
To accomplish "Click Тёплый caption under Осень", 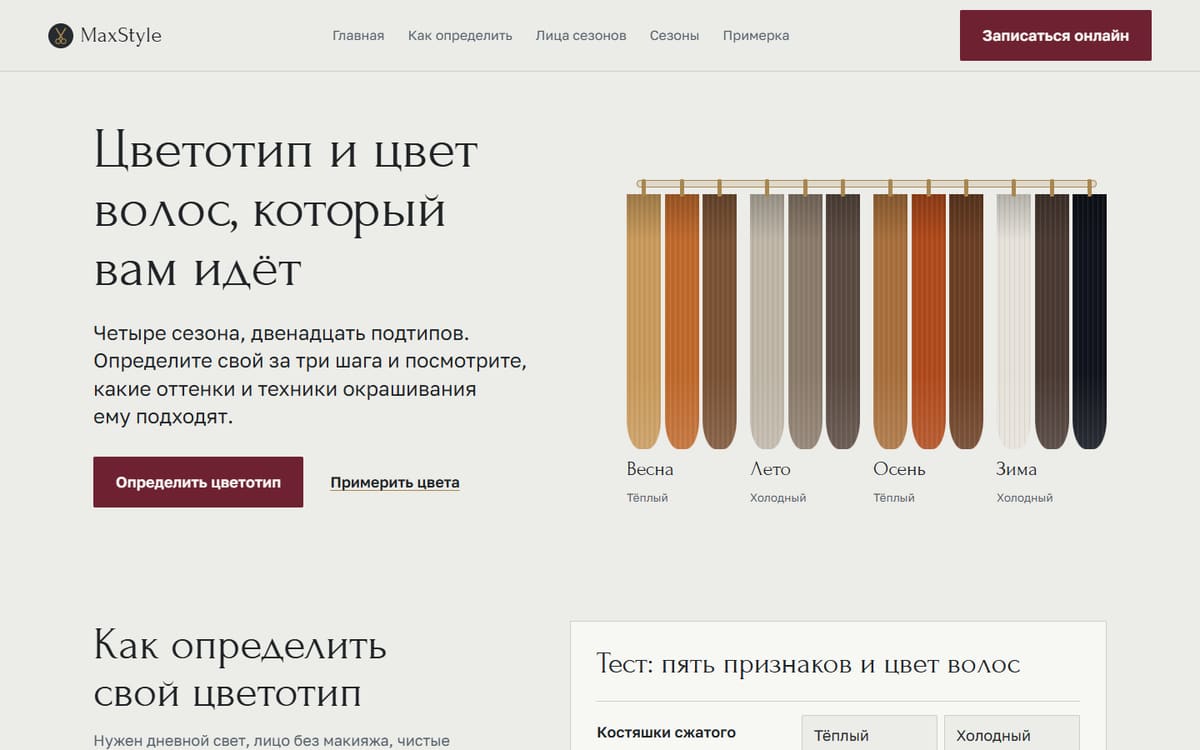I will pos(894,497).
